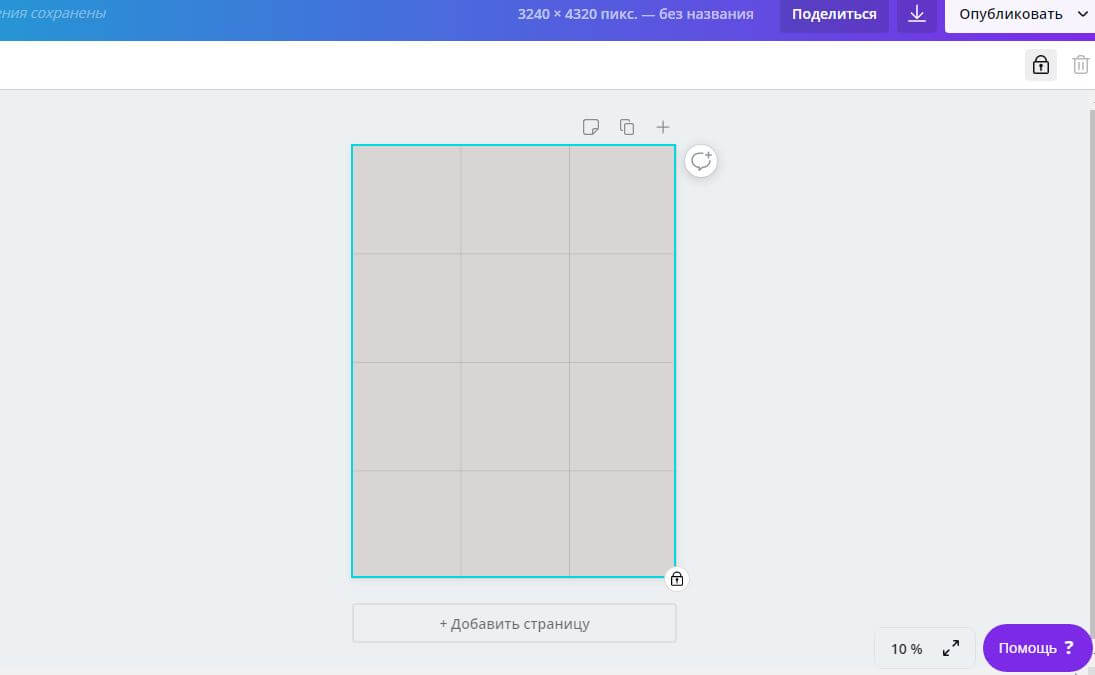Open the 10 % zoom level menu
The height and width of the screenshot is (675, 1095).
(906, 649)
